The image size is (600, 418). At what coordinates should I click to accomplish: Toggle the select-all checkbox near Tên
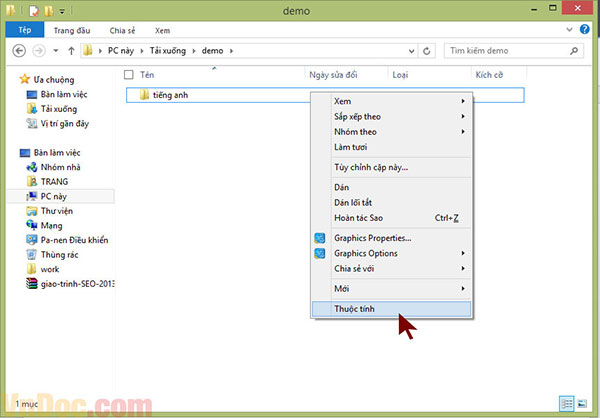129,75
